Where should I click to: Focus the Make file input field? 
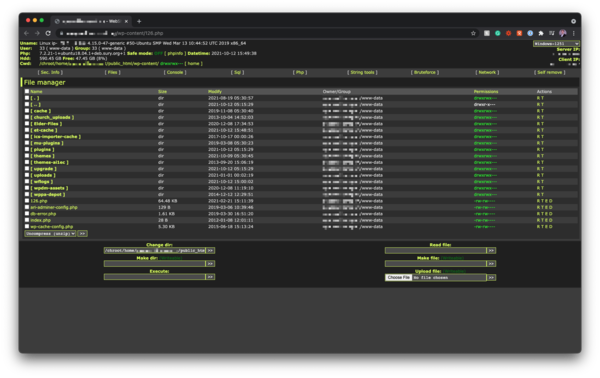[x=435, y=264]
